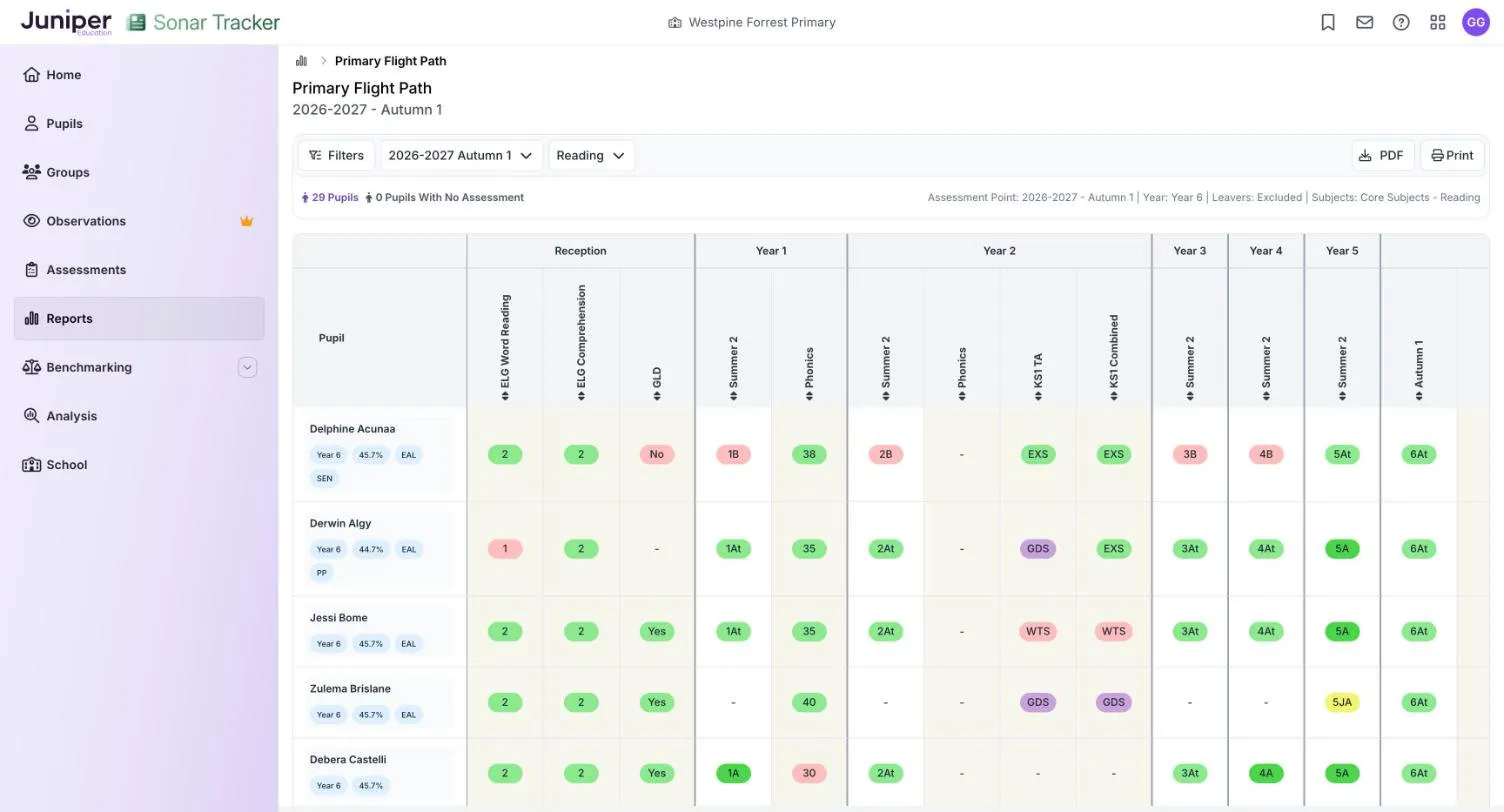Expand the Benchmarking menu chevron
This screenshot has width=1504, height=812.
(x=247, y=367)
